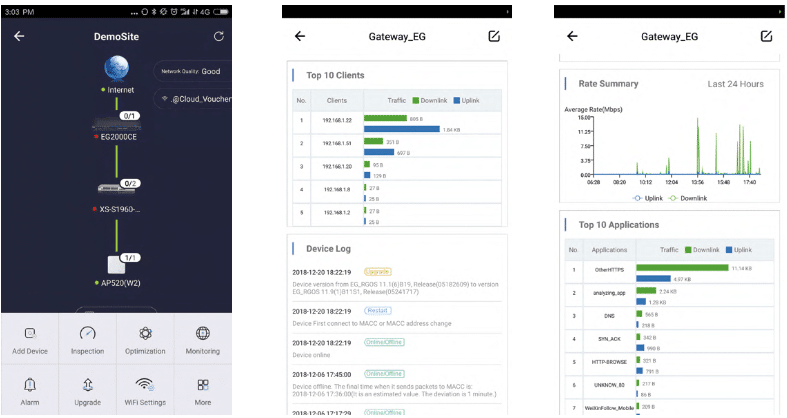Toggle Uplink series in Rate Summary chart

(x=648, y=198)
